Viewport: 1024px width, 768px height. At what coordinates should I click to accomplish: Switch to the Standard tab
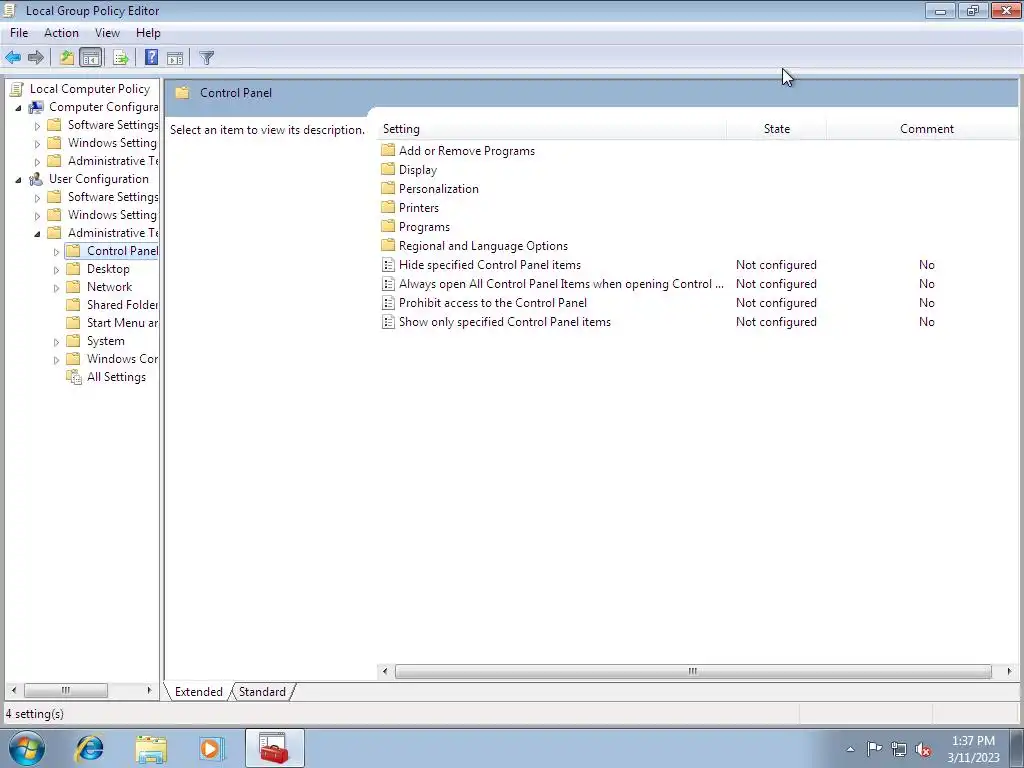click(262, 692)
